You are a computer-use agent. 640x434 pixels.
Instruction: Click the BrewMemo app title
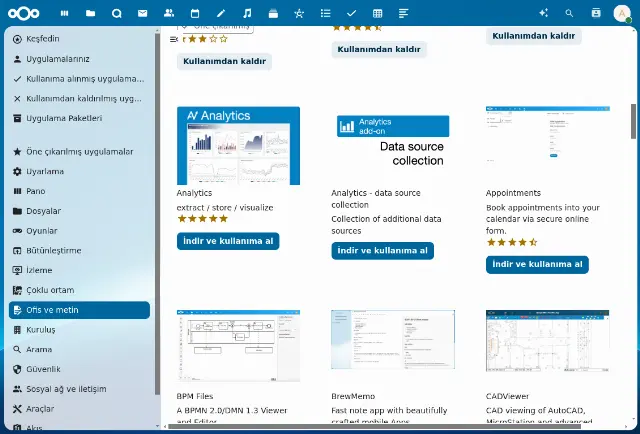pyautogui.click(x=353, y=396)
